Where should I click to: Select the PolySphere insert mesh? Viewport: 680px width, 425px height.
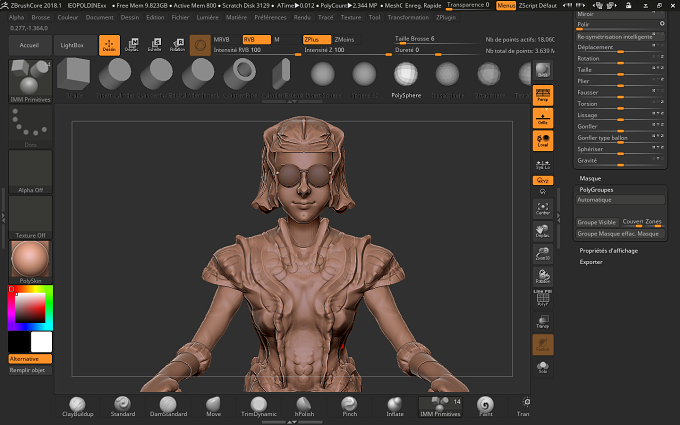[x=406, y=80]
